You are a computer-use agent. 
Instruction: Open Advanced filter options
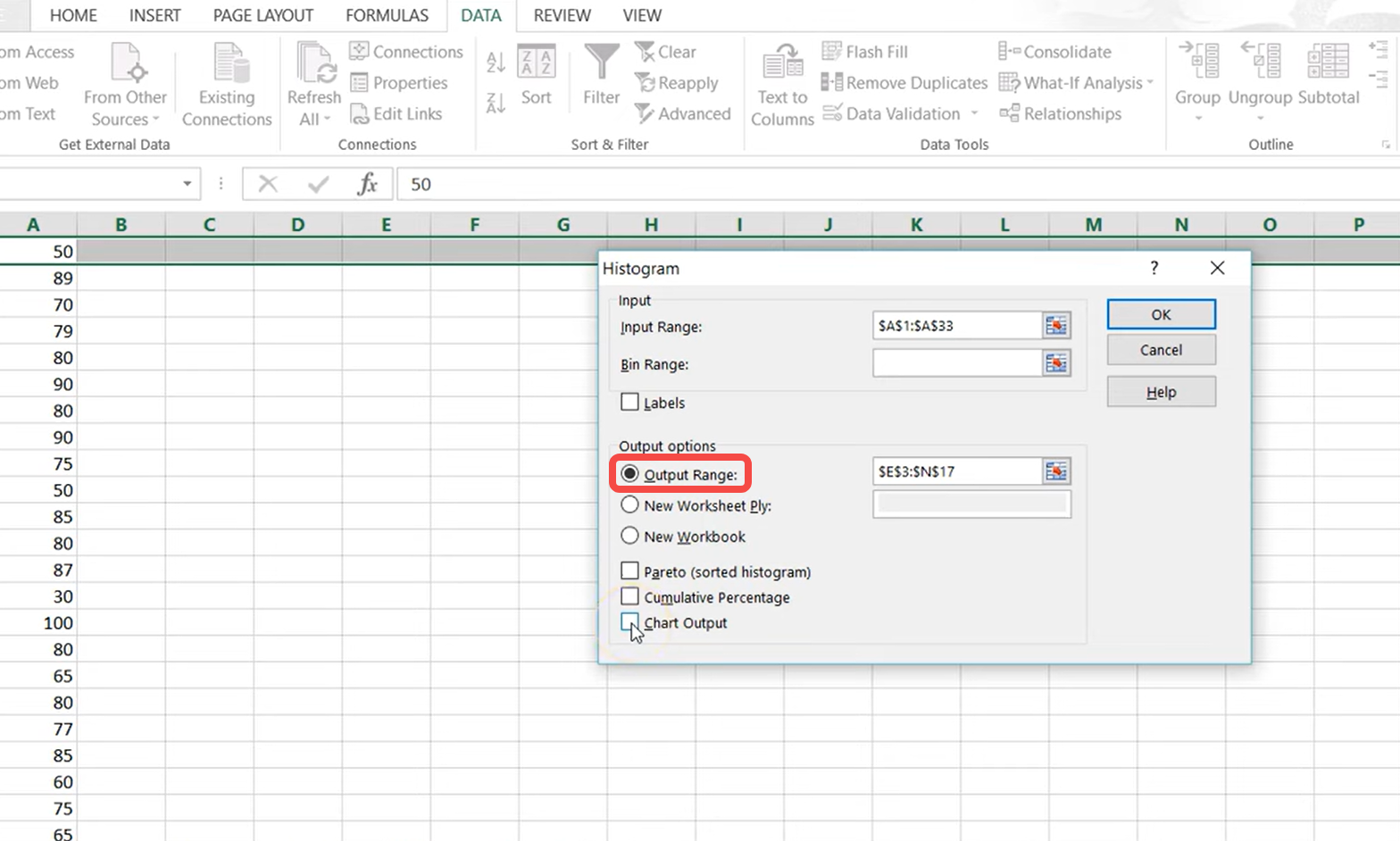click(x=683, y=113)
